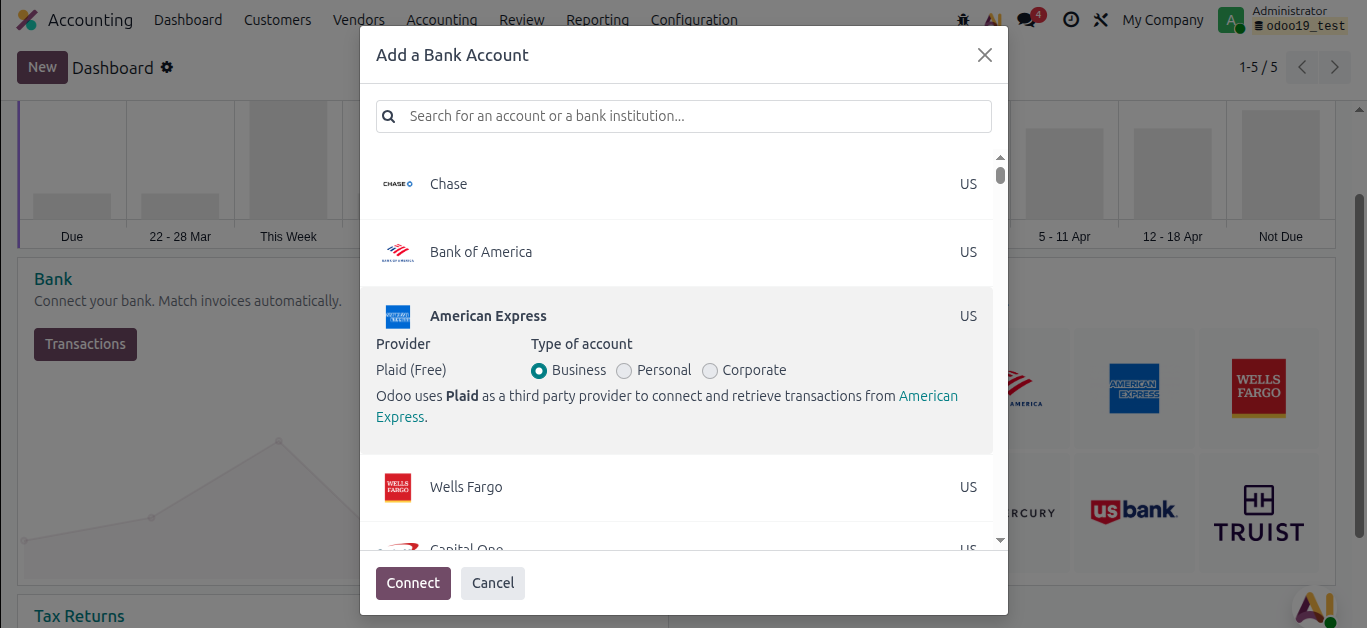1367x628 pixels.
Task: Click the American Express tile on dashboard
Action: pos(1134,388)
